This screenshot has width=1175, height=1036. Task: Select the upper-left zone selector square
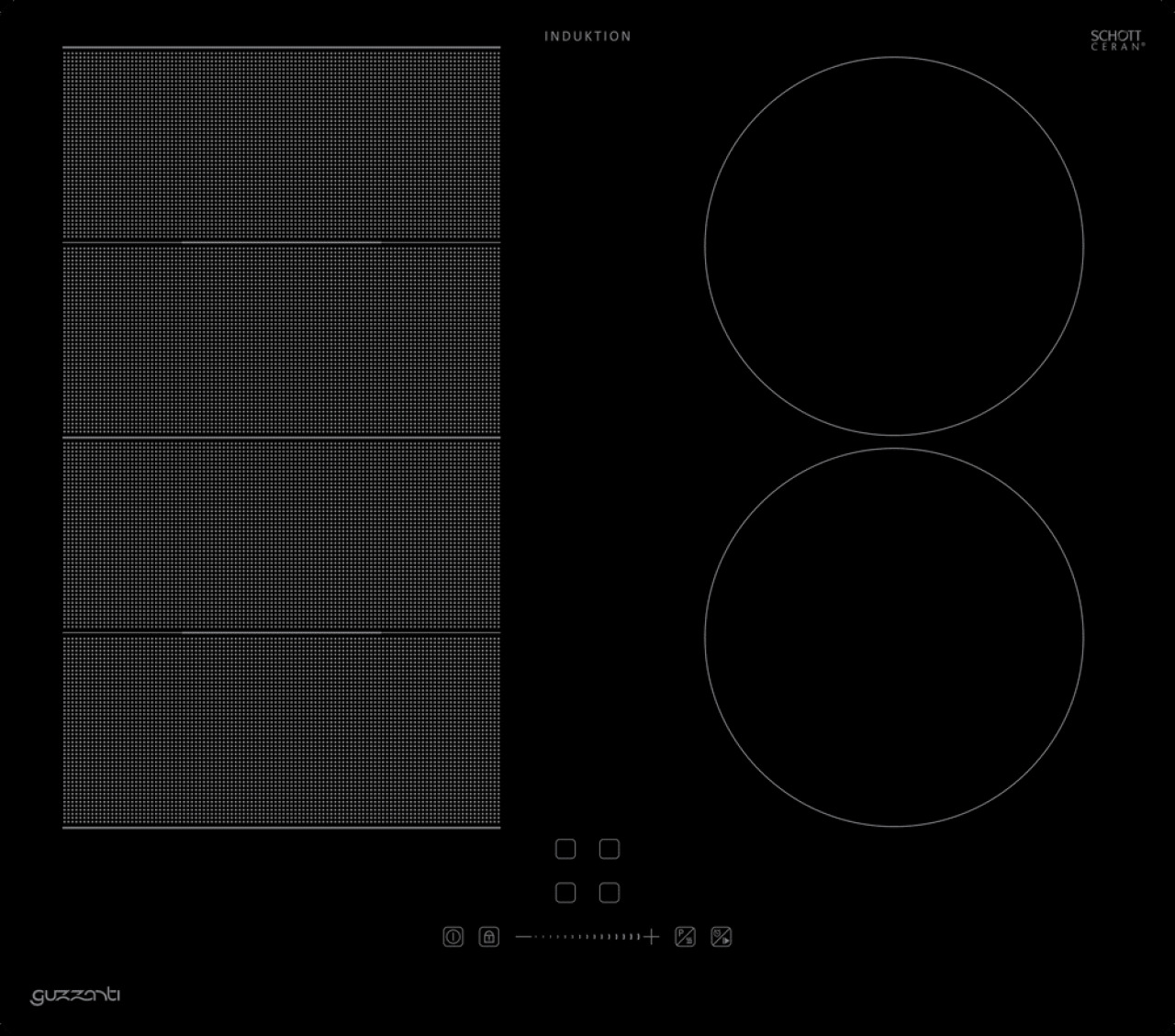(x=565, y=849)
